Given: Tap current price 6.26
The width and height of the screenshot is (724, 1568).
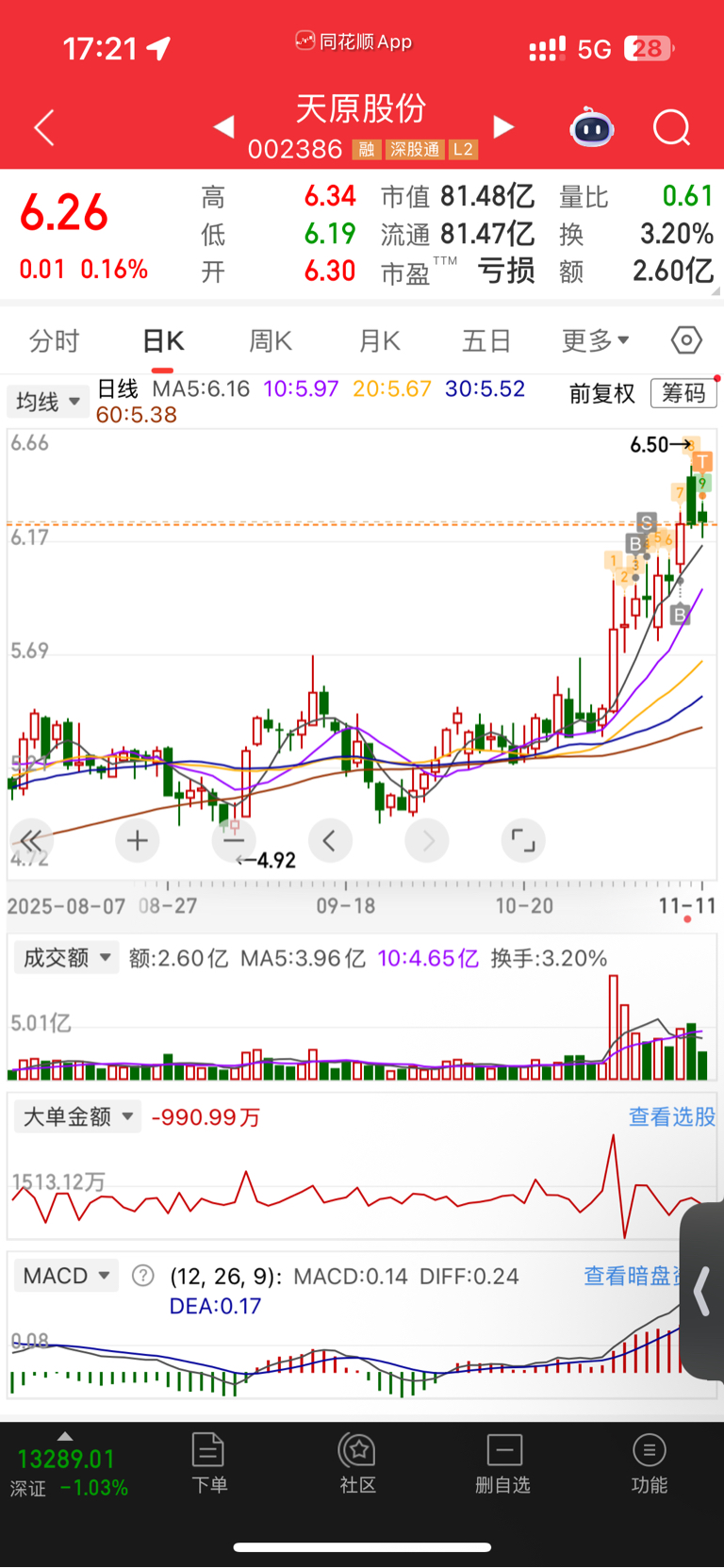Looking at the screenshot, I should pos(64,212).
